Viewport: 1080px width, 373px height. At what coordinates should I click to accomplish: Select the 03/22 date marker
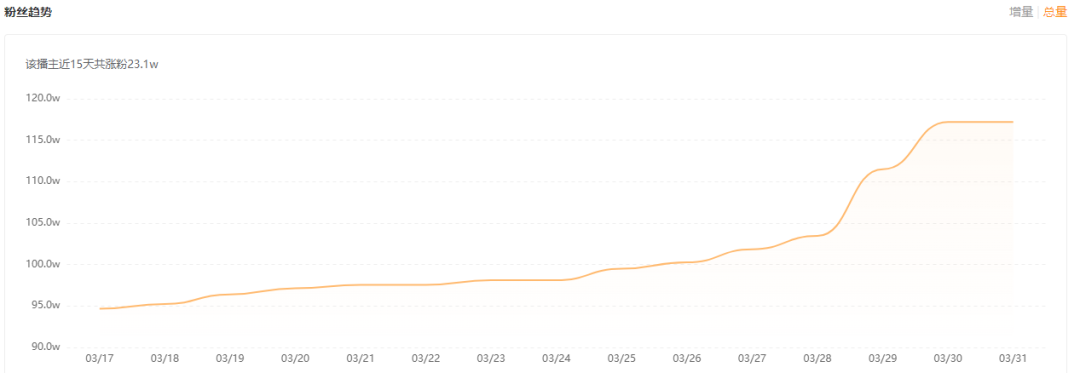tap(426, 359)
